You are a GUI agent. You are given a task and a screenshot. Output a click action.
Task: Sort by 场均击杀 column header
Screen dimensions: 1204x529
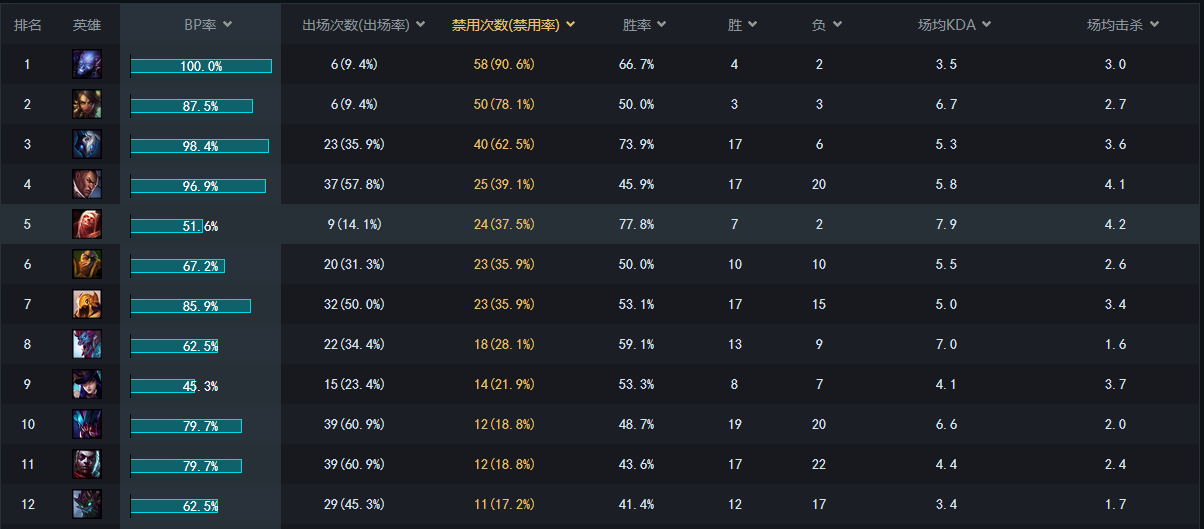pyautogui.click(x=1123, y=25)
